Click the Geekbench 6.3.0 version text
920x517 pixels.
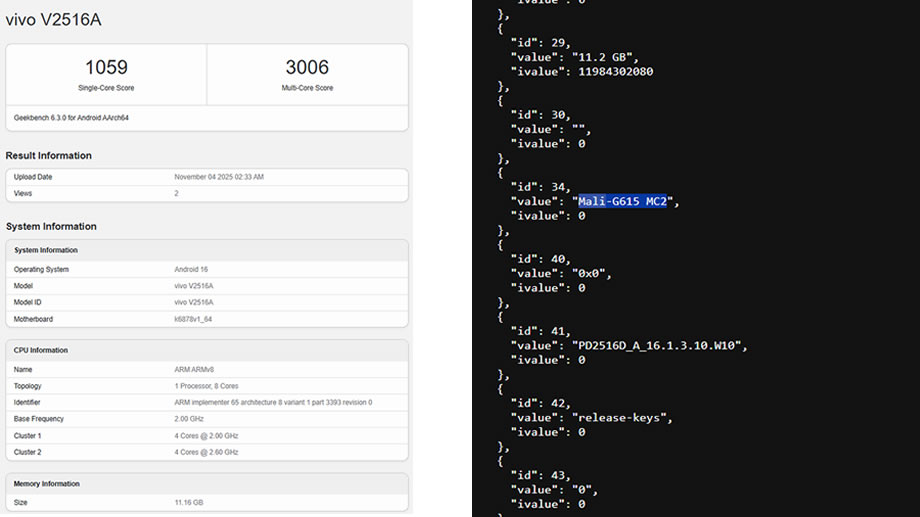[71, 117]
